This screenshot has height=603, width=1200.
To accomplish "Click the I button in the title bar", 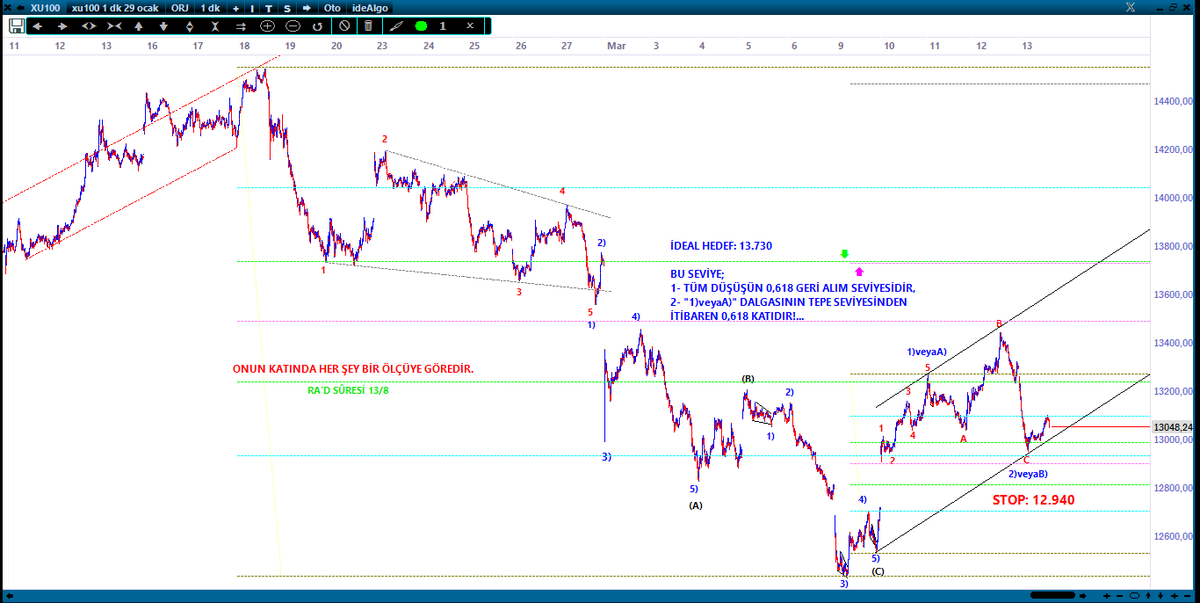I will pos(252,8).
